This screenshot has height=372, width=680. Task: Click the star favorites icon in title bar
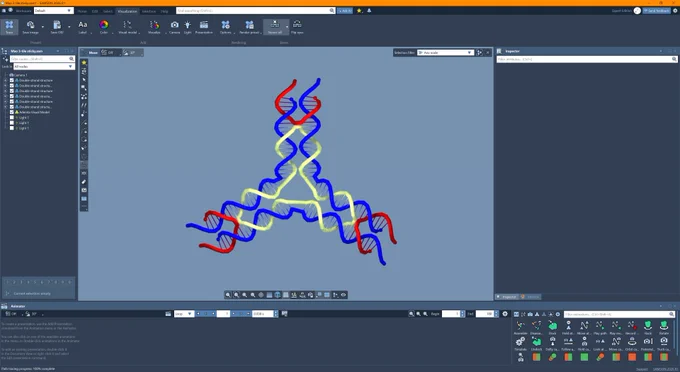(359, 10)
